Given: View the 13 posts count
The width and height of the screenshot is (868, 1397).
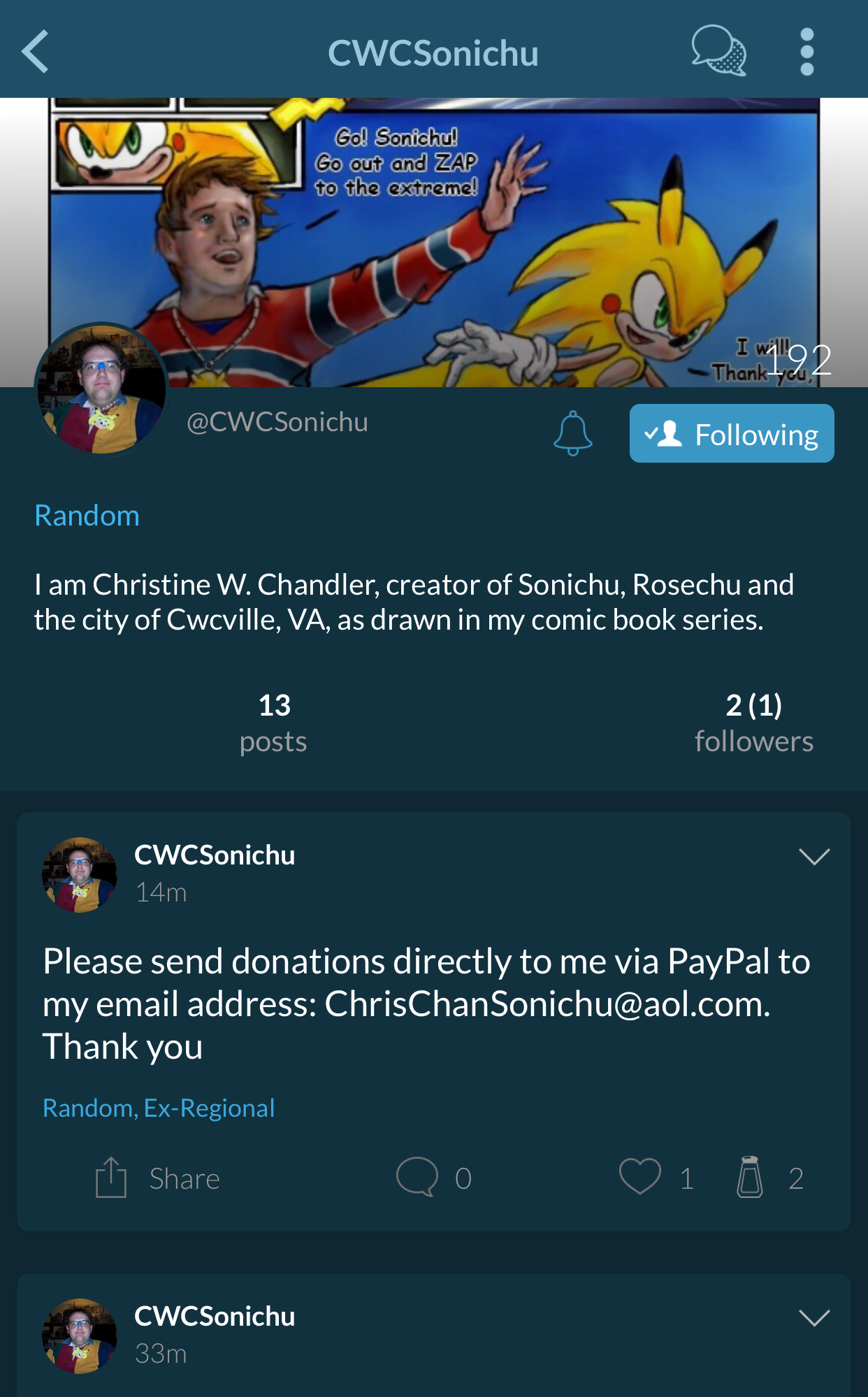Looking at the screenshot, I should point(274,723).
